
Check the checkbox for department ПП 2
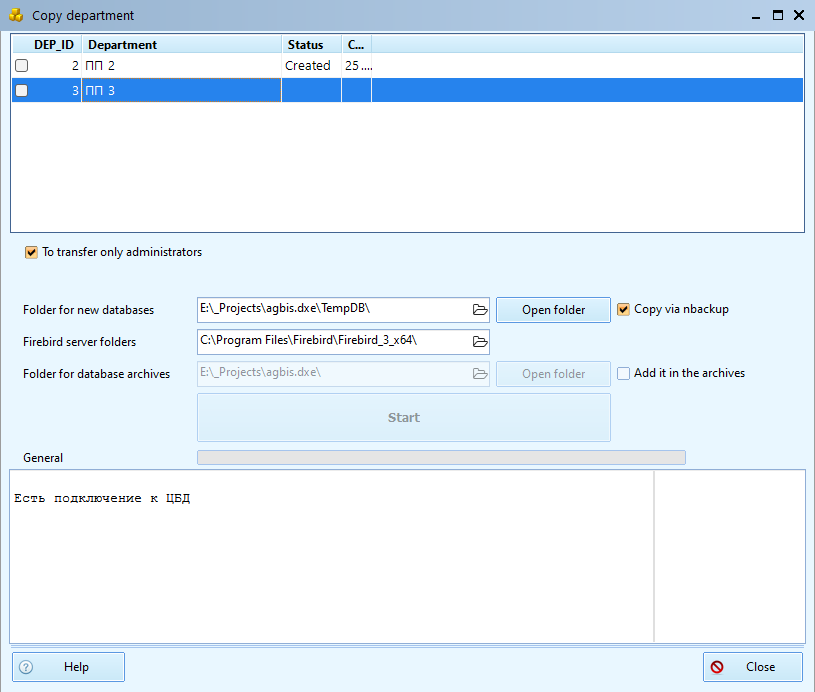coord(22,66)
